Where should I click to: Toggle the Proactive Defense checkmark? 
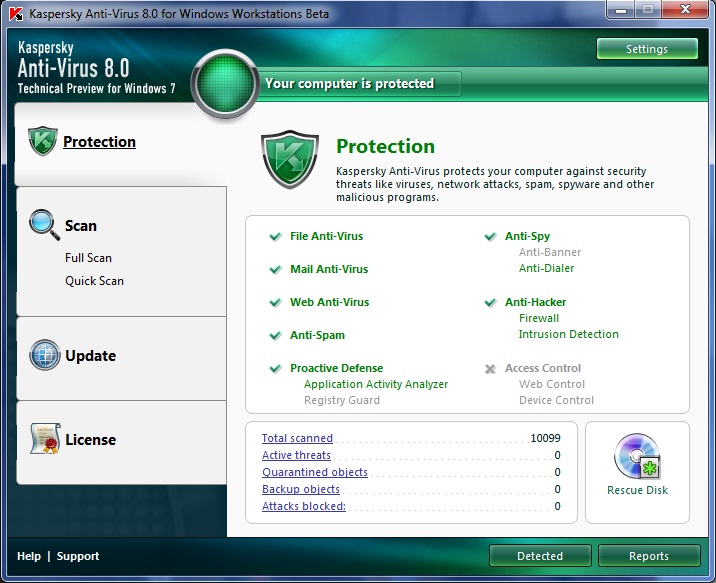click(275, 368)
